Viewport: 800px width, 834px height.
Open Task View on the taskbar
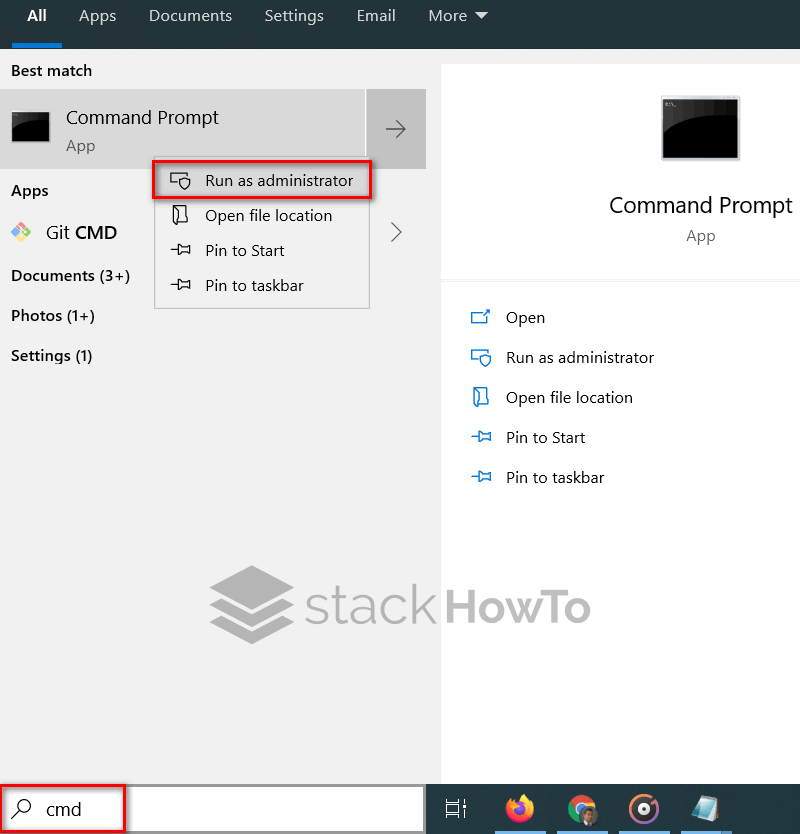tap(456, 810)
